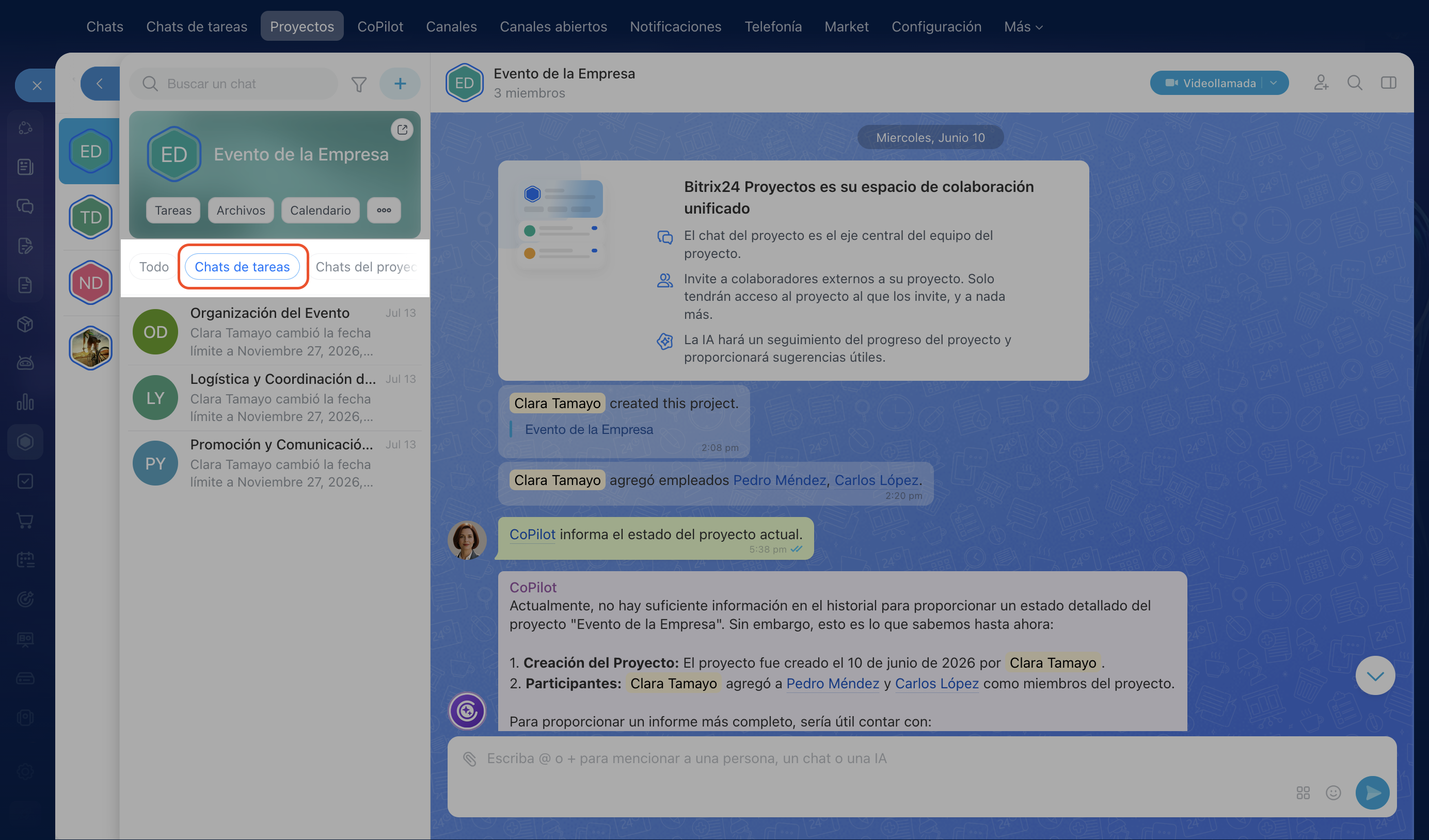Image resolution: width=1429 pixels, height=840 pixels.
Task: Open the news feed icon in the sidebar
Action: point(25,167)
